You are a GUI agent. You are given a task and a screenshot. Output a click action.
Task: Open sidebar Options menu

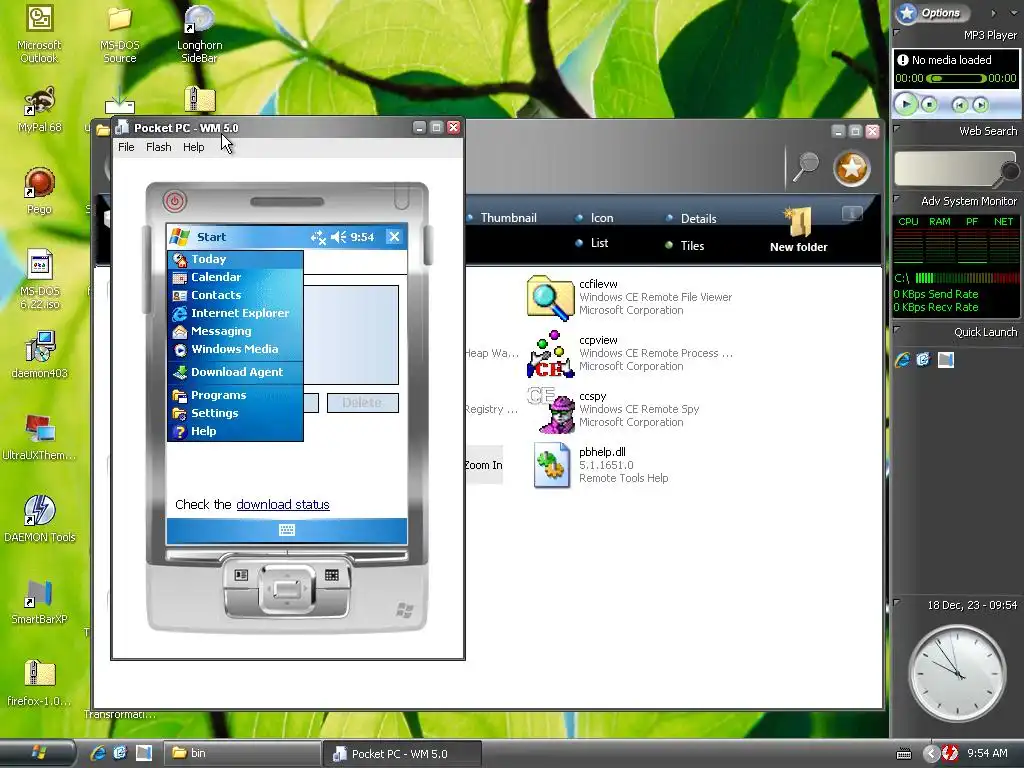(x=934, y=12)
